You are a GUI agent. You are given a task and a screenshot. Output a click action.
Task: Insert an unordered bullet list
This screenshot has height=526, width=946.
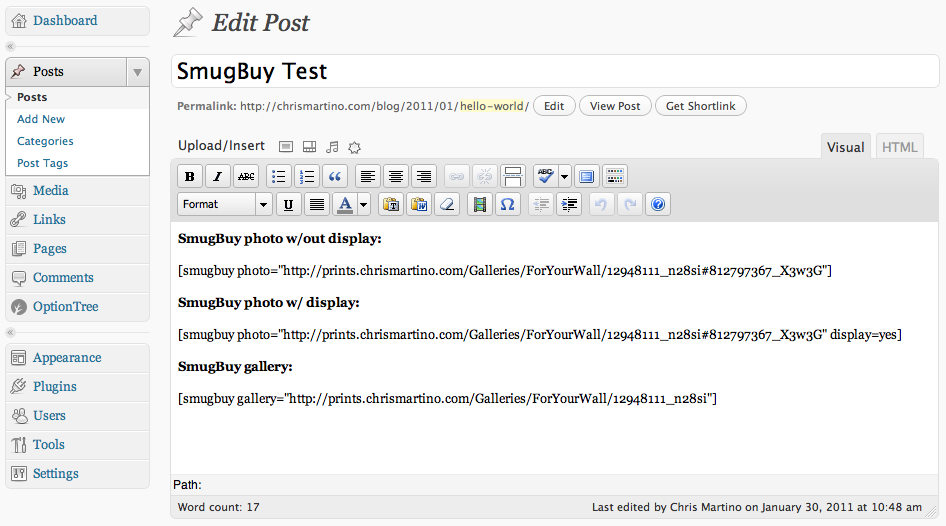coord(279,176)
